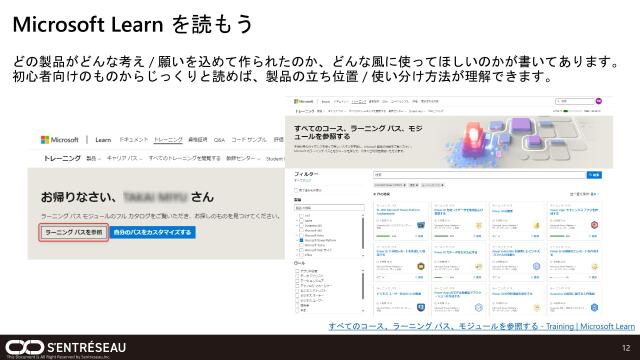Check the Microsoft 365 product checkbox

(302, 230)
